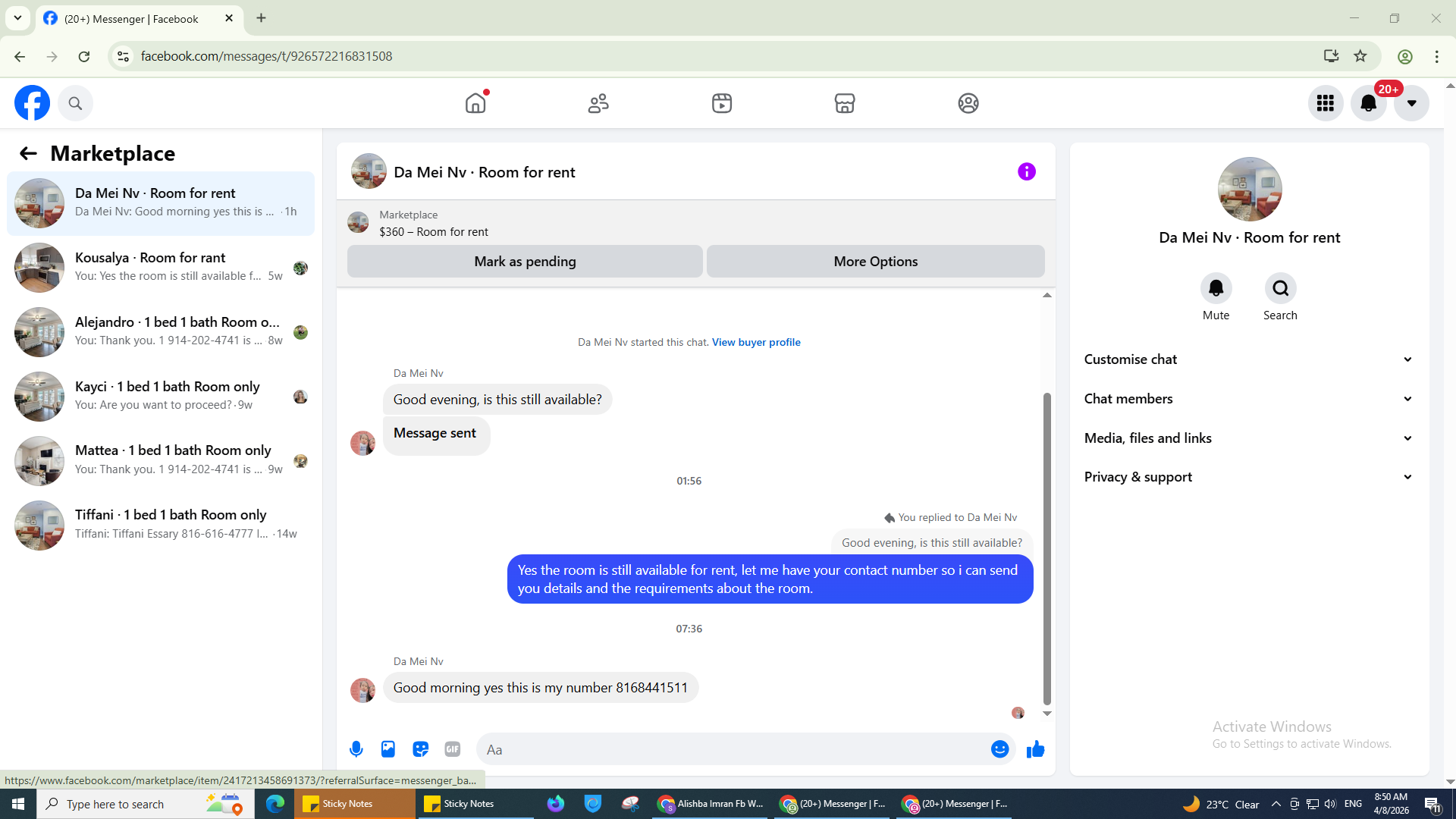The width and height of the screenshot is (1456, 819).
Task: Search within the conversation
Action: [x=1280, y=289]
